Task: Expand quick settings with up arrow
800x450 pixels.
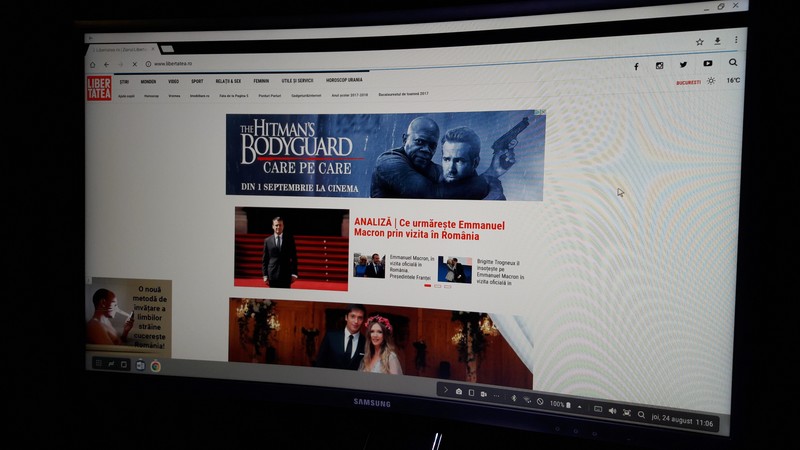Action: click(x=580, y=407)
